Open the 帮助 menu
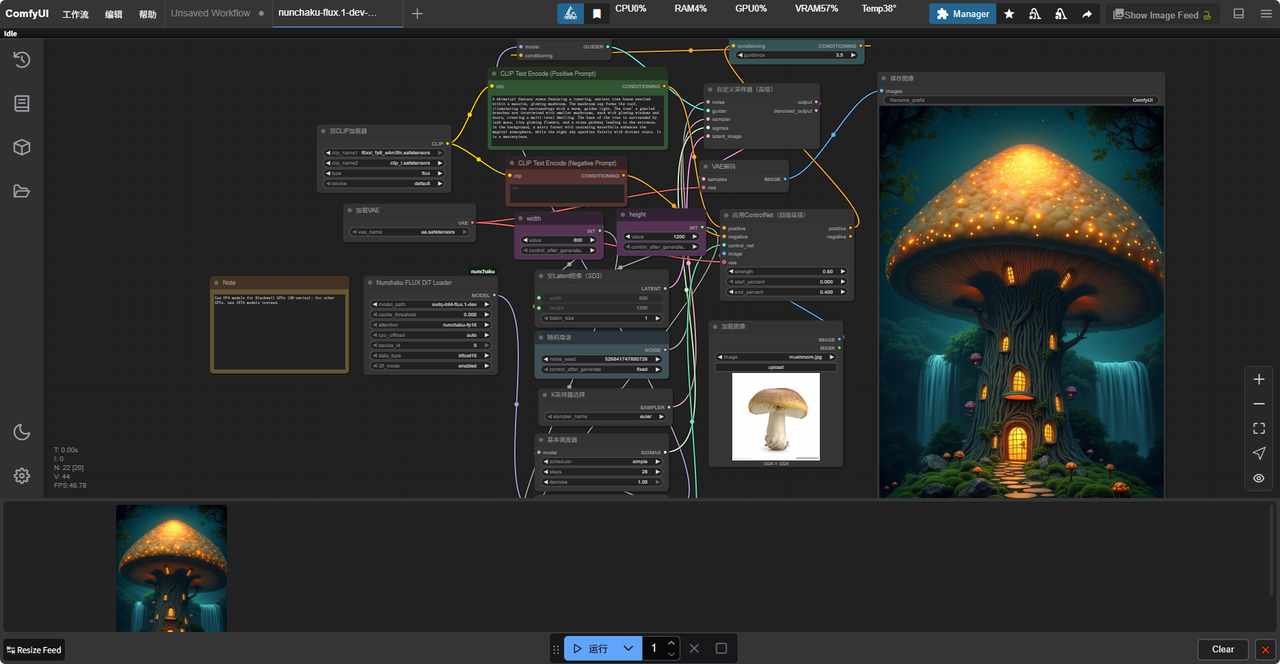Screen dimensions: 1280x664 (x=148, y=14)
